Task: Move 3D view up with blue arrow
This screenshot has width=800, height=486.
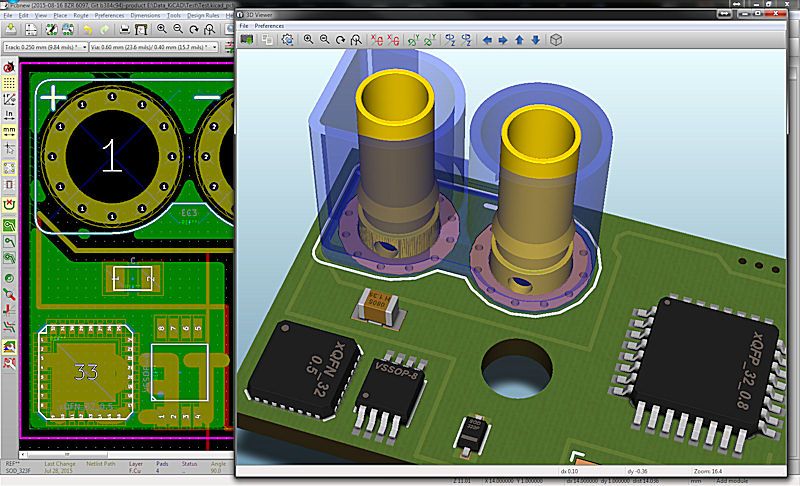Action: pyautogui.click(x=519, y=40)
